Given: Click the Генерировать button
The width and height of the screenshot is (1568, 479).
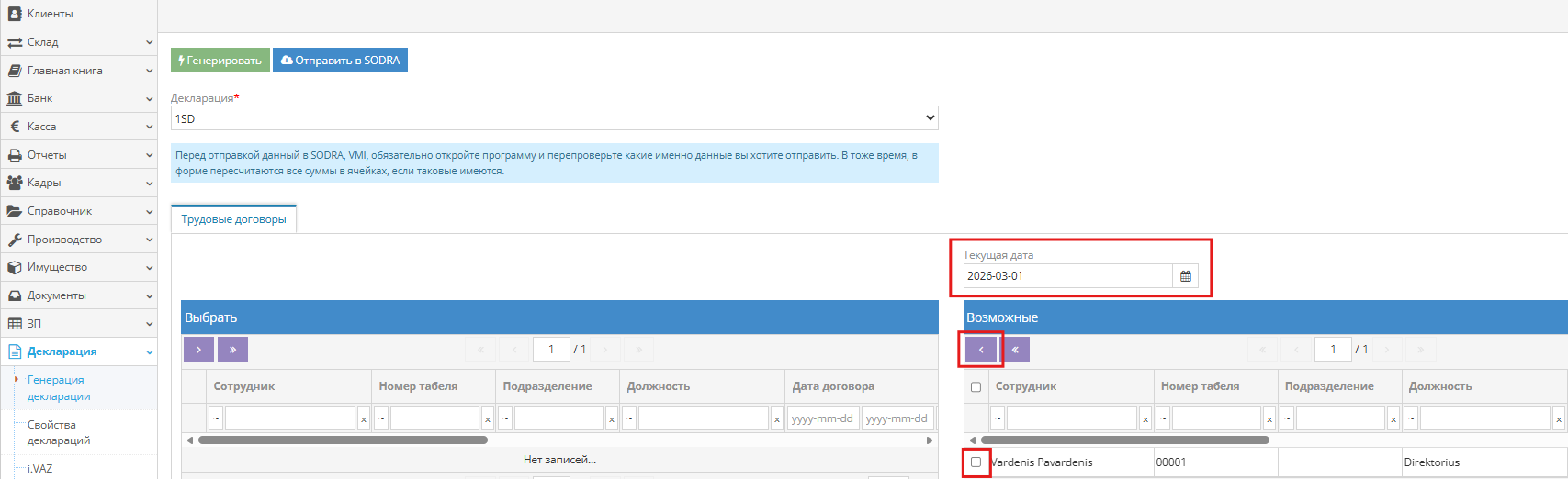Looking at the screenshot, I should click(x=220, y=60).
